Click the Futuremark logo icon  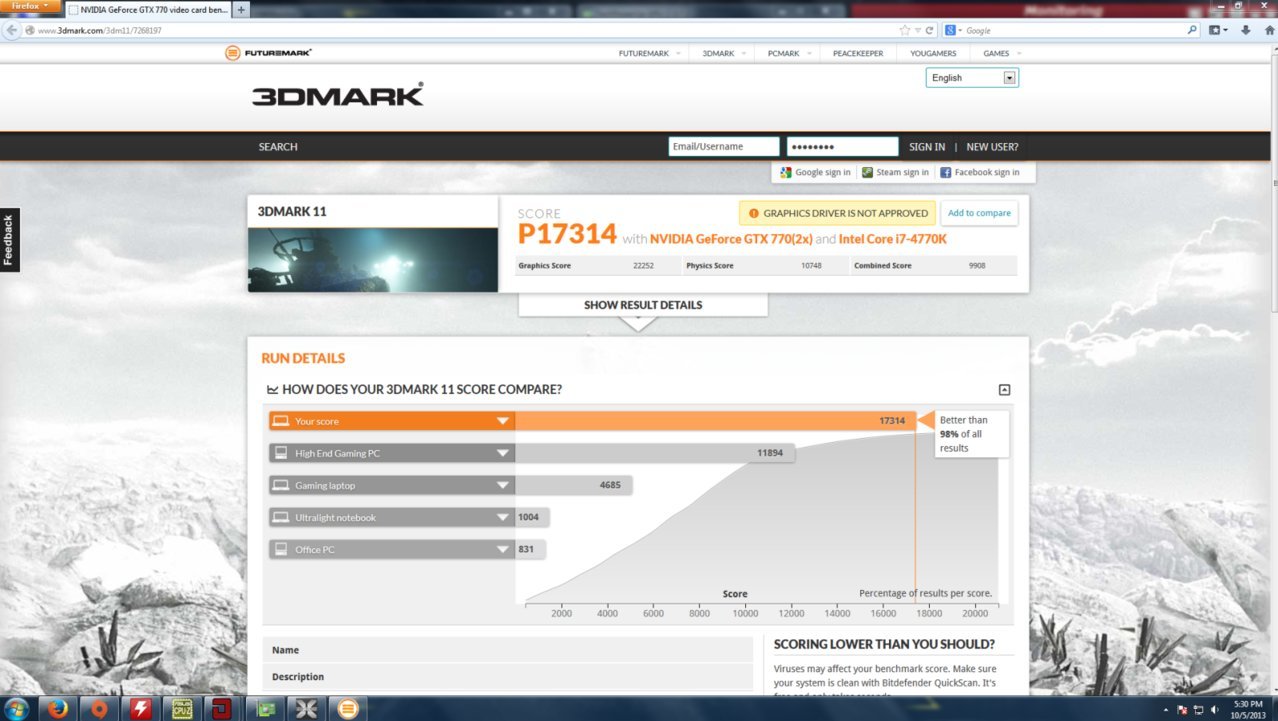coord(232,53)
